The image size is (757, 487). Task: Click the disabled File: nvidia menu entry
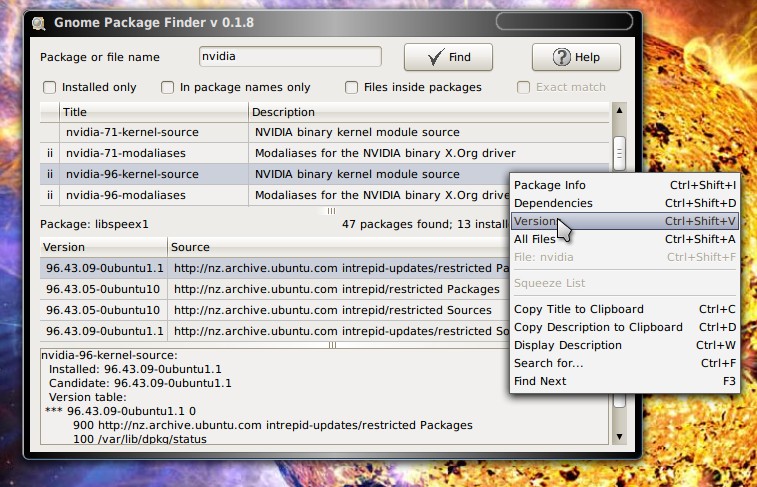tap(625, 257)
